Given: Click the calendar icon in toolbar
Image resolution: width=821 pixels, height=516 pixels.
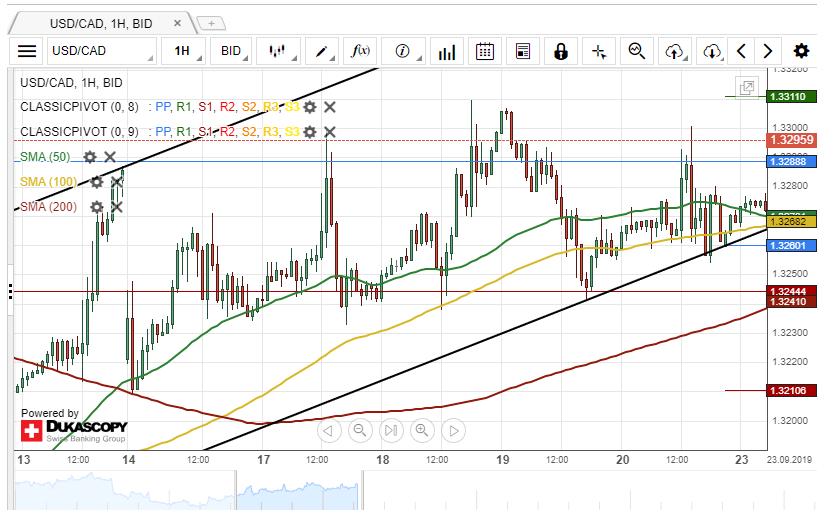Looking at the screenshot, I should click(x=485, y=51).
